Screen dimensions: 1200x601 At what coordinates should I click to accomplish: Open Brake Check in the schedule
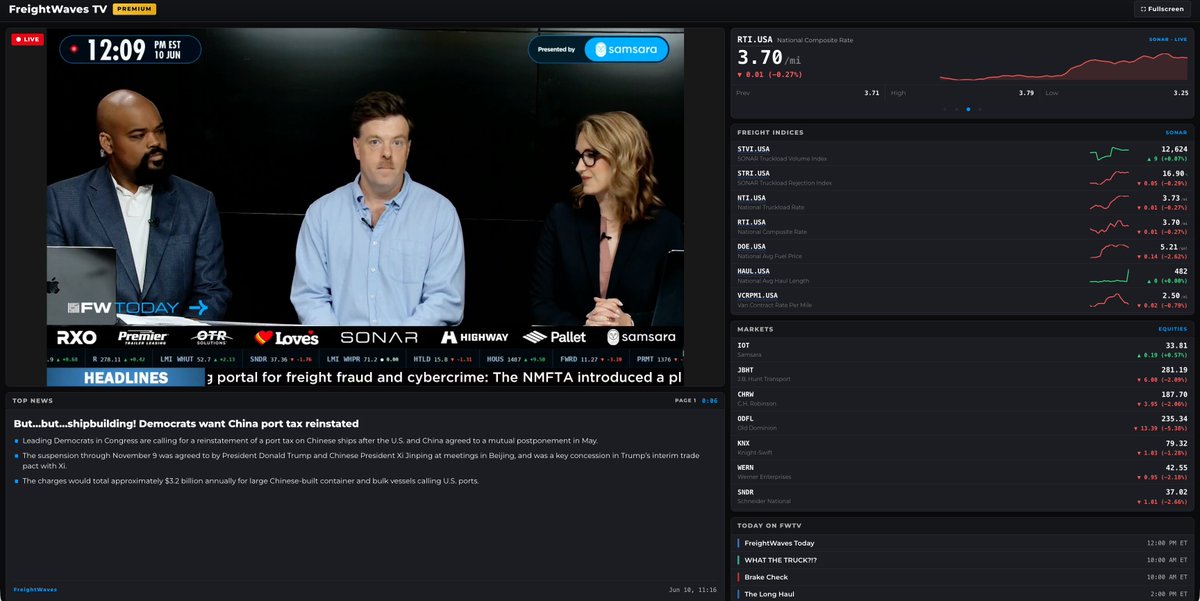click(961, 577)
